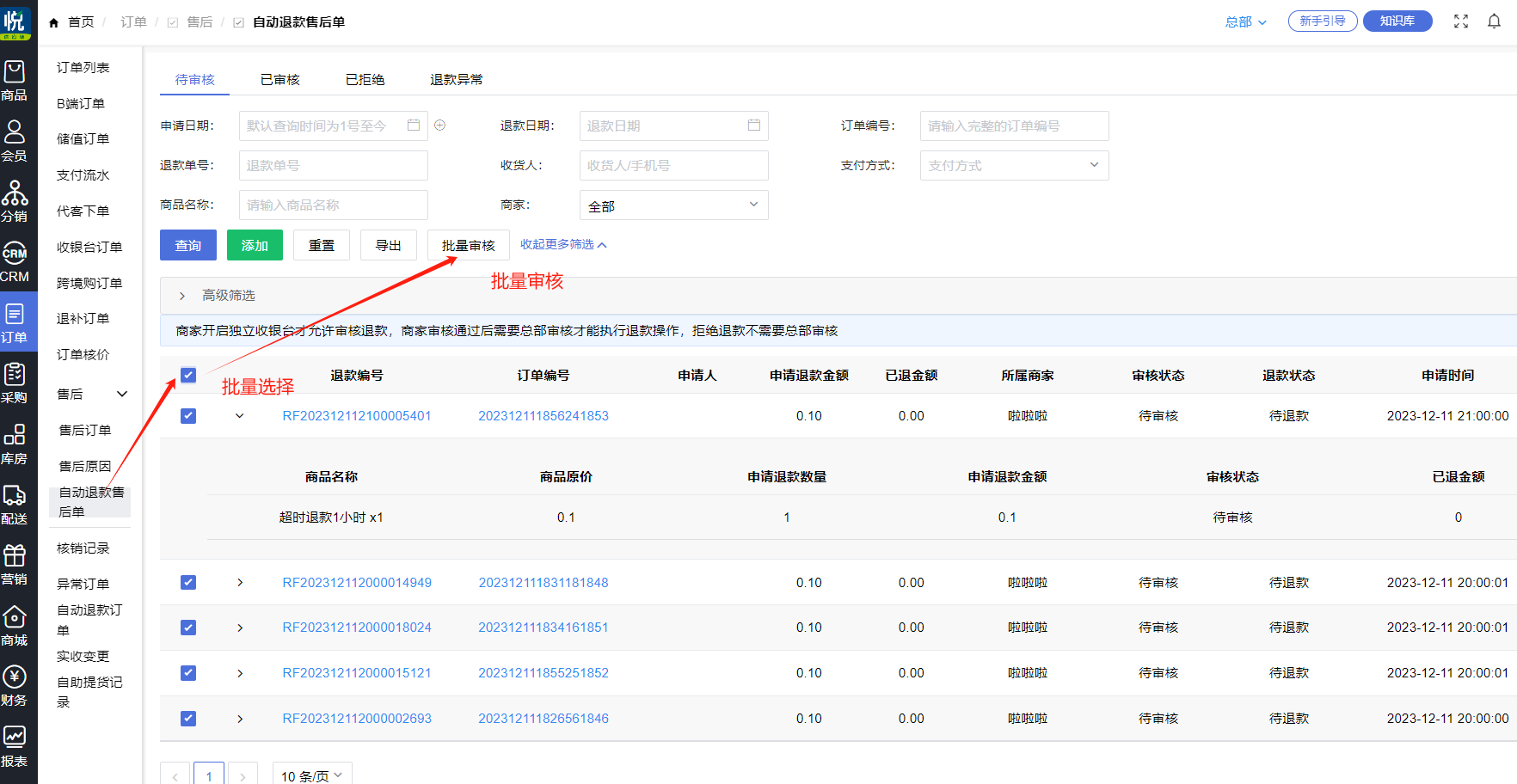Uncheck row RF202312112000002693

tap(188, 719)
